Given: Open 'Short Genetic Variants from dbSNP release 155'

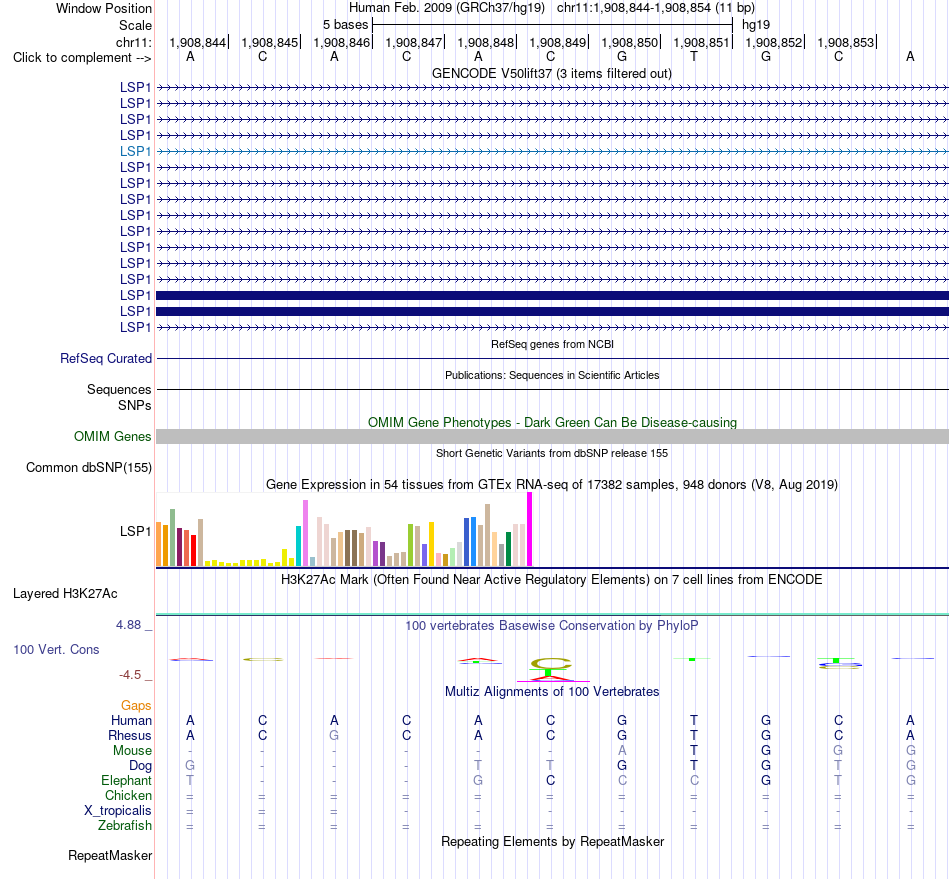Looking at the screenshot, I should [552, 453].
